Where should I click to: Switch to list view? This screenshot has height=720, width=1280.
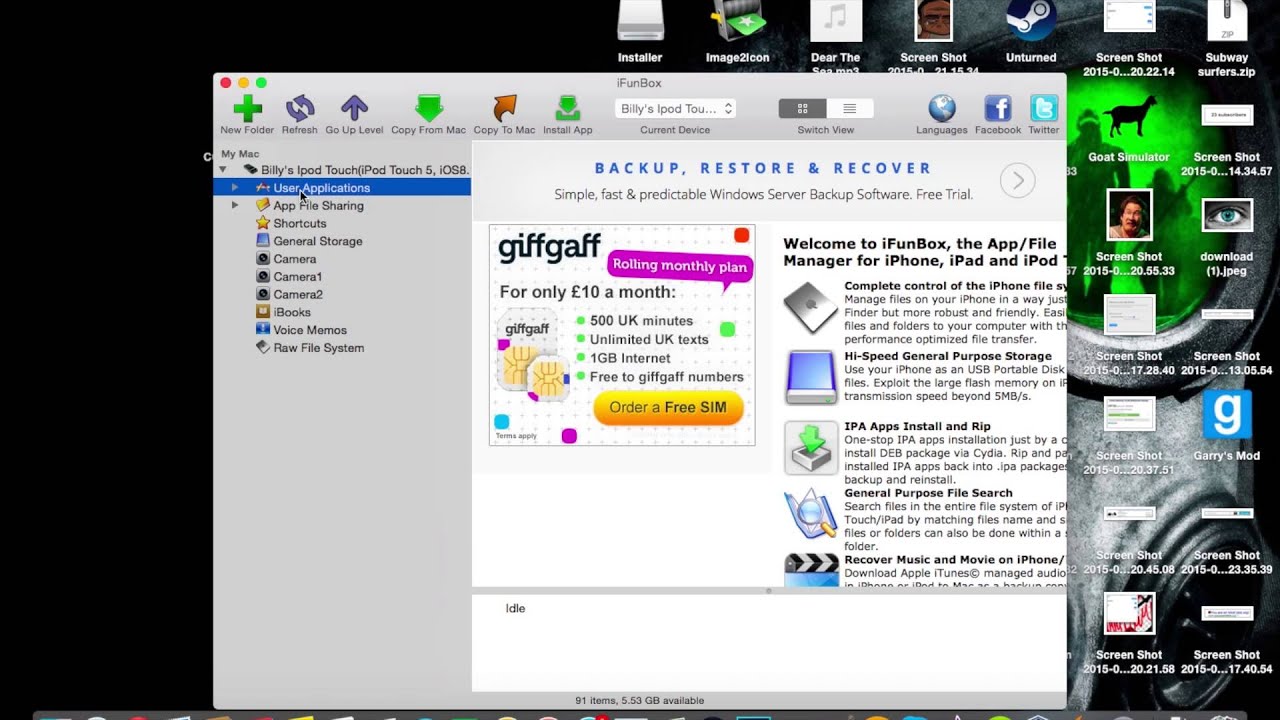point(849,108)
